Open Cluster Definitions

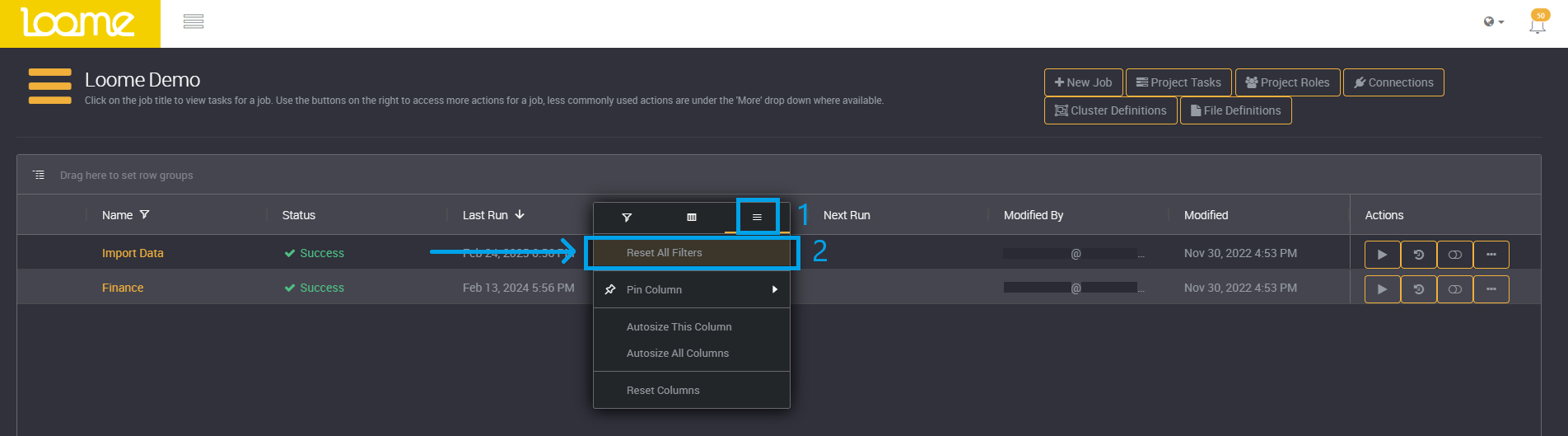pos(1110,110)
